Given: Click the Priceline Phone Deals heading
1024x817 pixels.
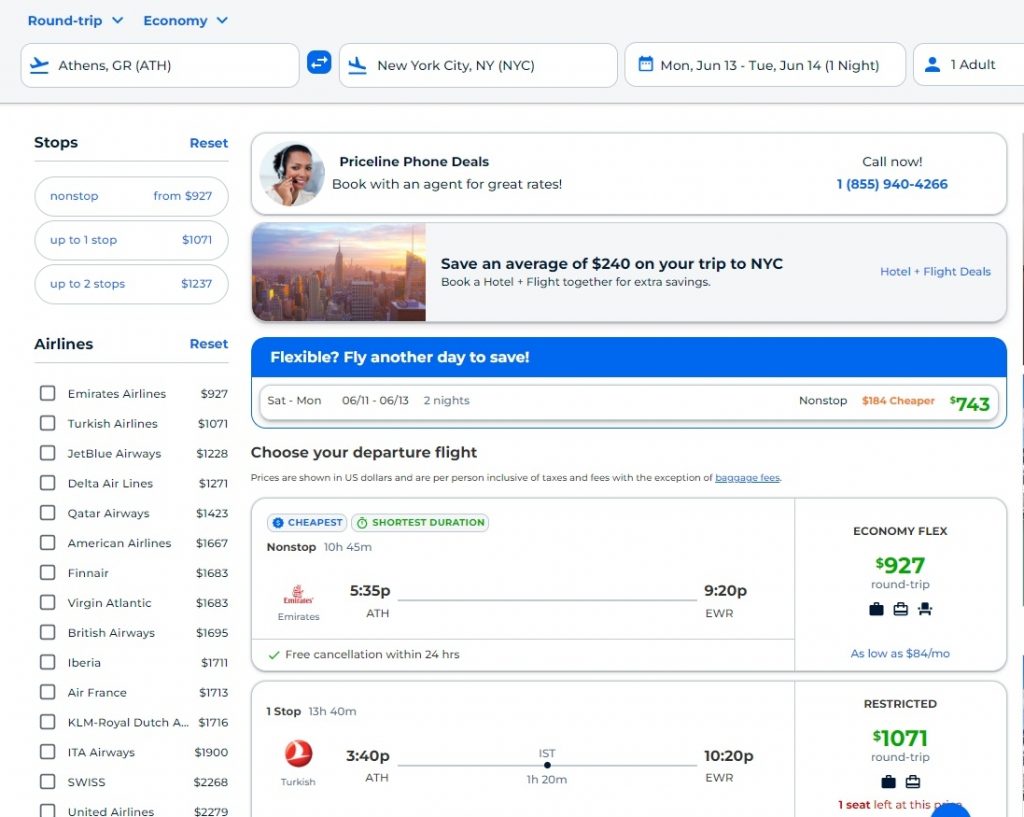Looking at the screenshot, I should [414, 161].
